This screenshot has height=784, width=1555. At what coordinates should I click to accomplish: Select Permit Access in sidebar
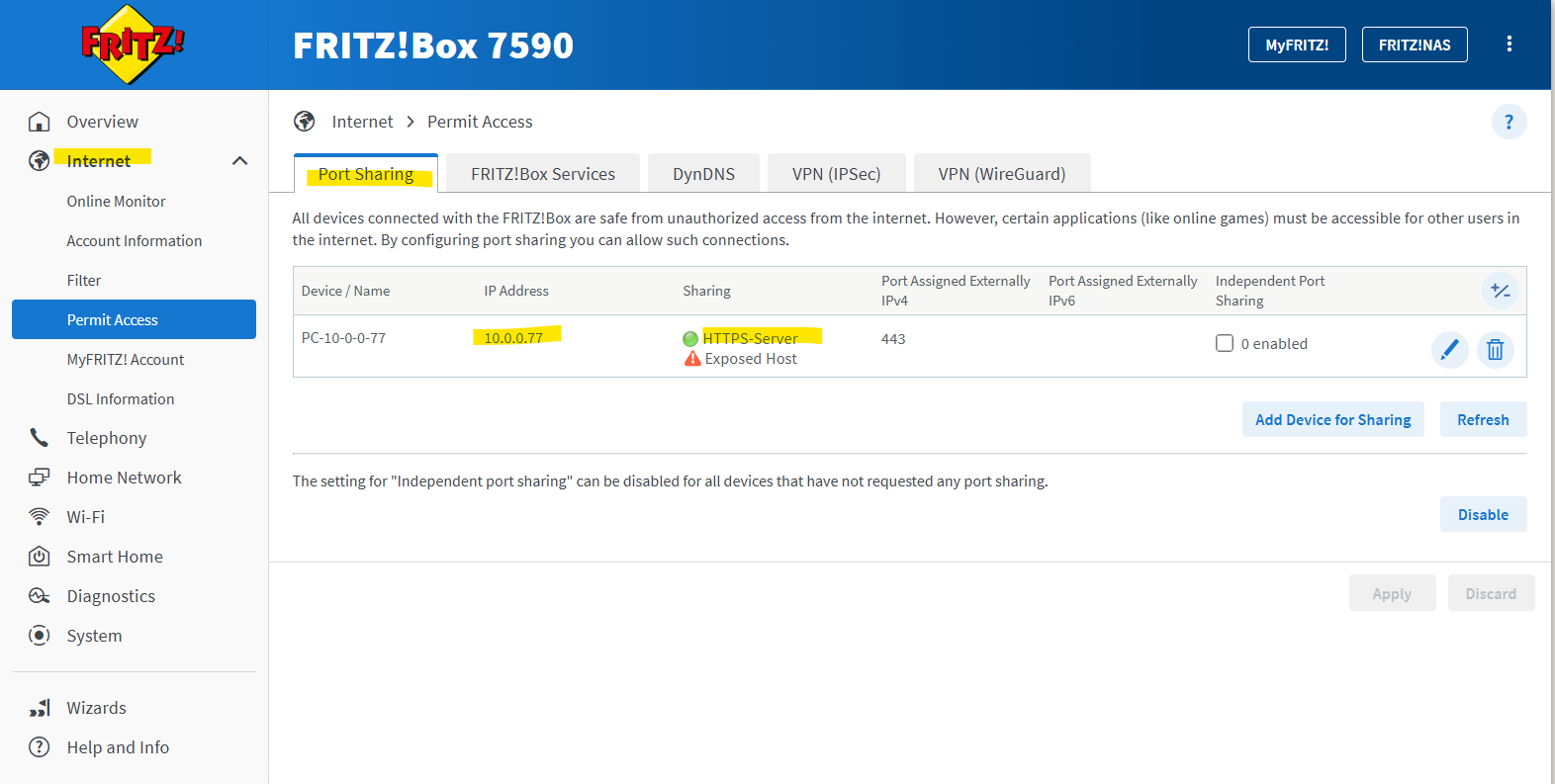point(134,319)
